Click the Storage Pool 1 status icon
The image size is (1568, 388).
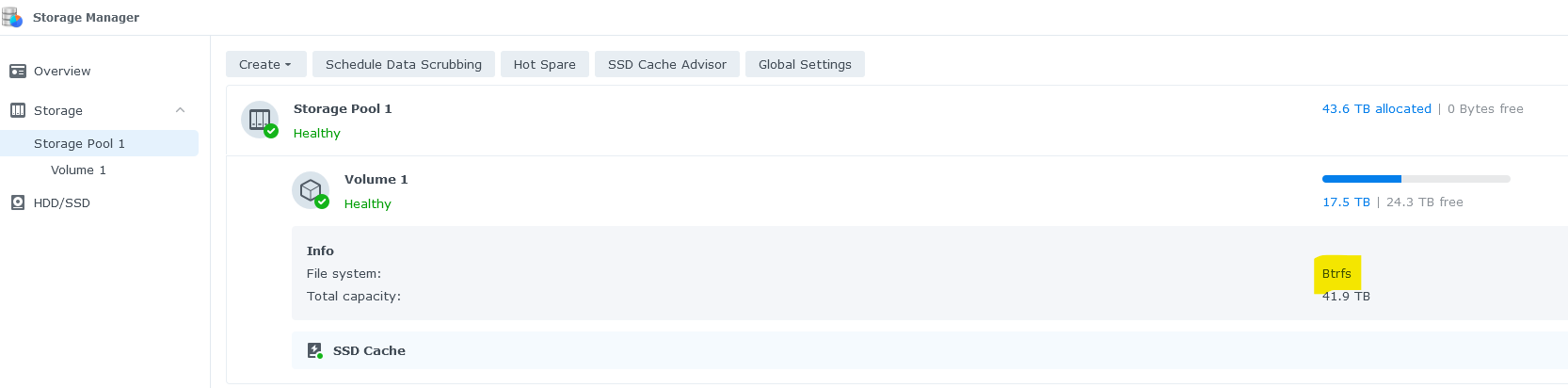pos(260,120)
